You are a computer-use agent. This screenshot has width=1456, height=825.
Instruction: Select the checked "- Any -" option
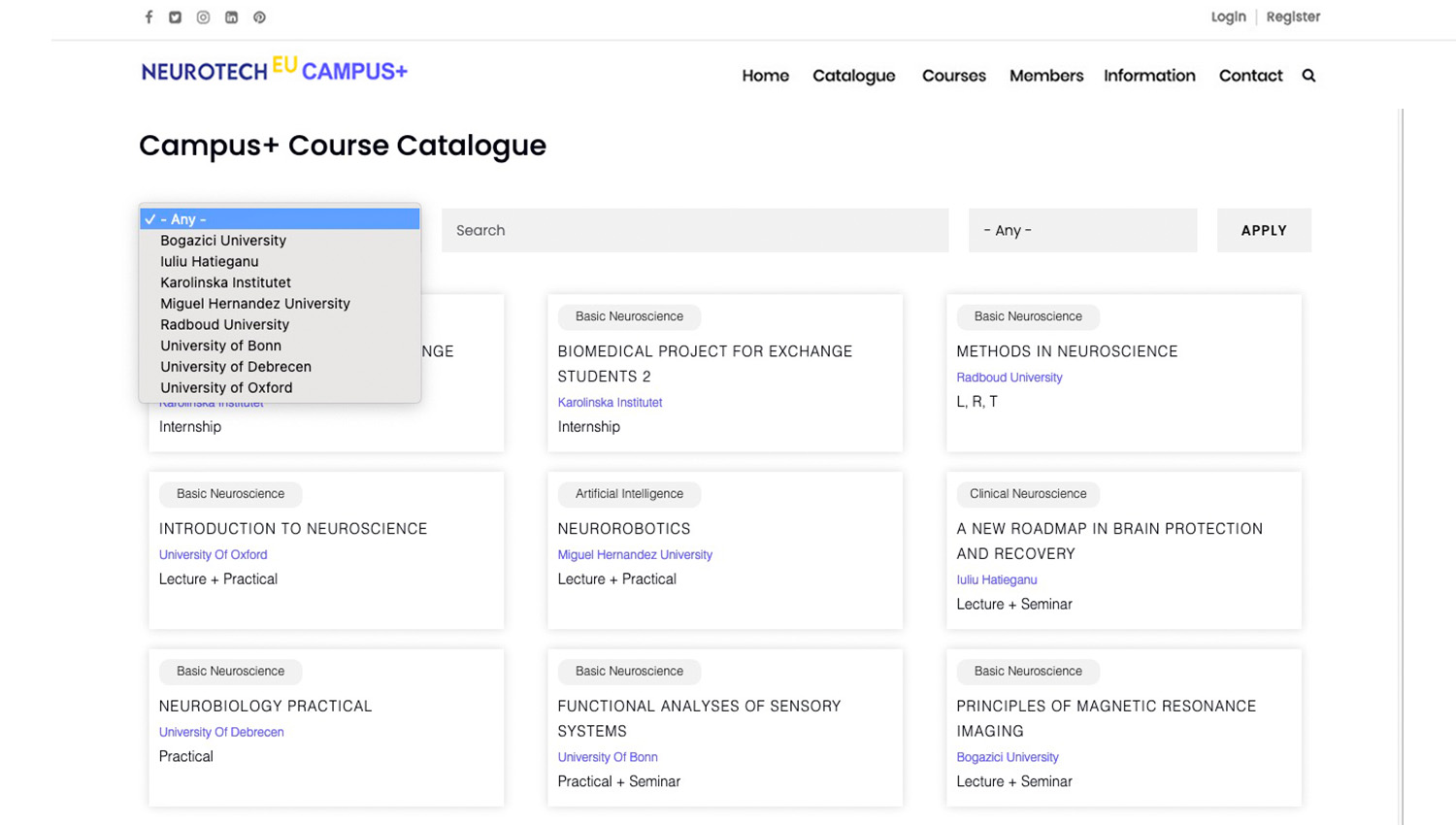pyautogui.click(x=280, y=219)
